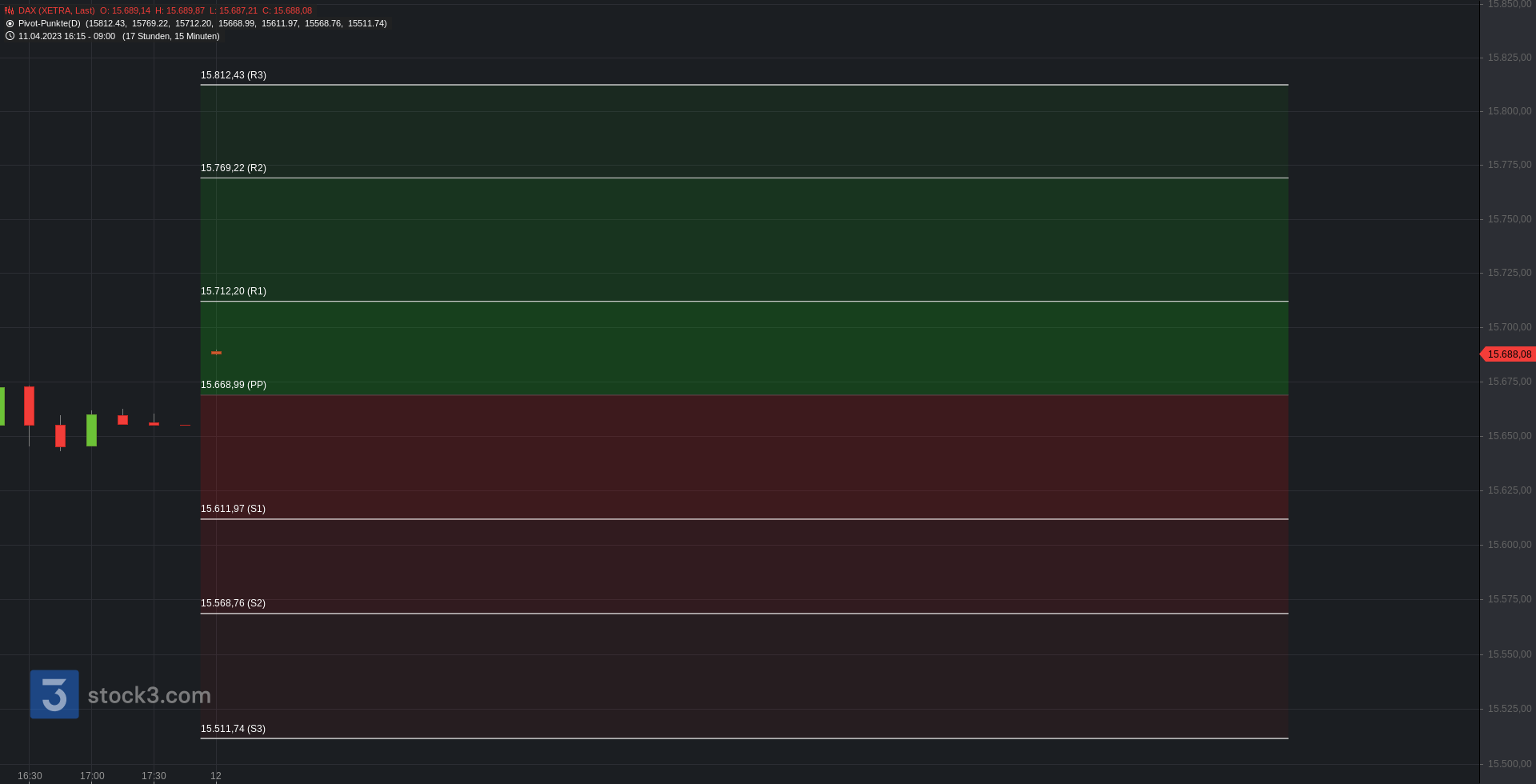
Task: Select the Pivot-Punkte(D) indicator label
Action: pos(50,23)
